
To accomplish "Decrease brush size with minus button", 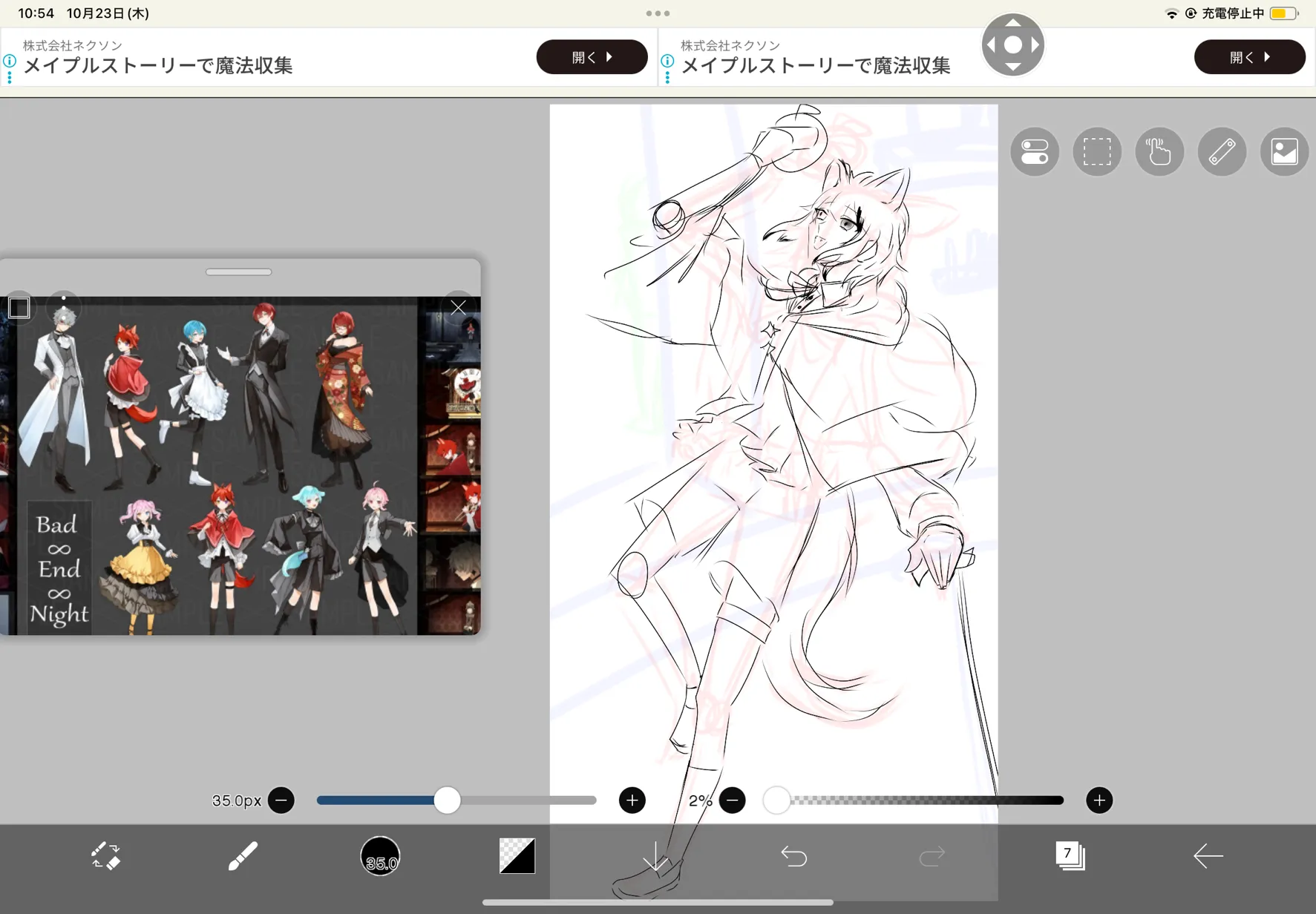I will [x=281, y=800].
